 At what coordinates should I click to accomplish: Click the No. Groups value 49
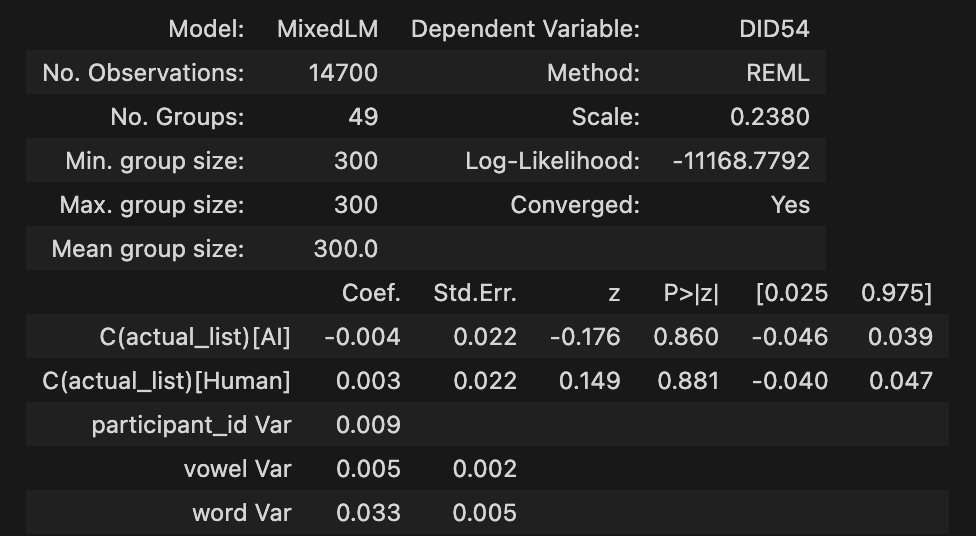tap(363, 117)
